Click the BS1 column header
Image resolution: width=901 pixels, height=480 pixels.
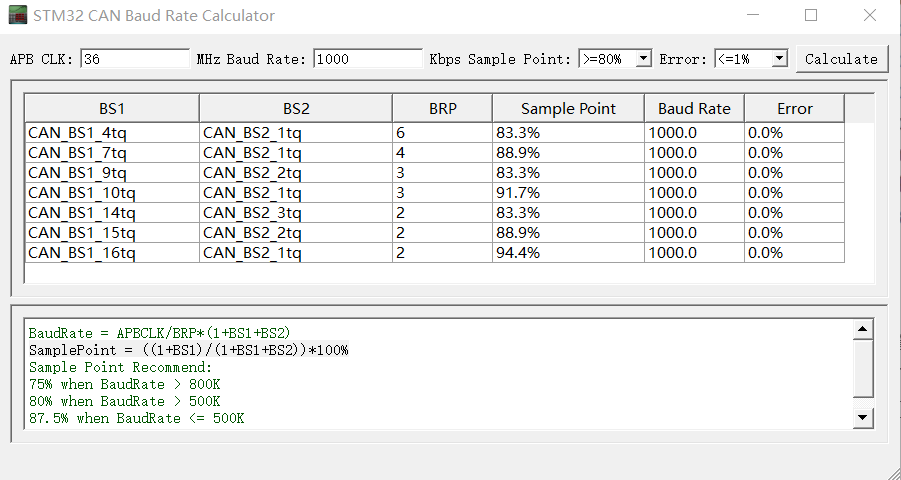[112, 109]
